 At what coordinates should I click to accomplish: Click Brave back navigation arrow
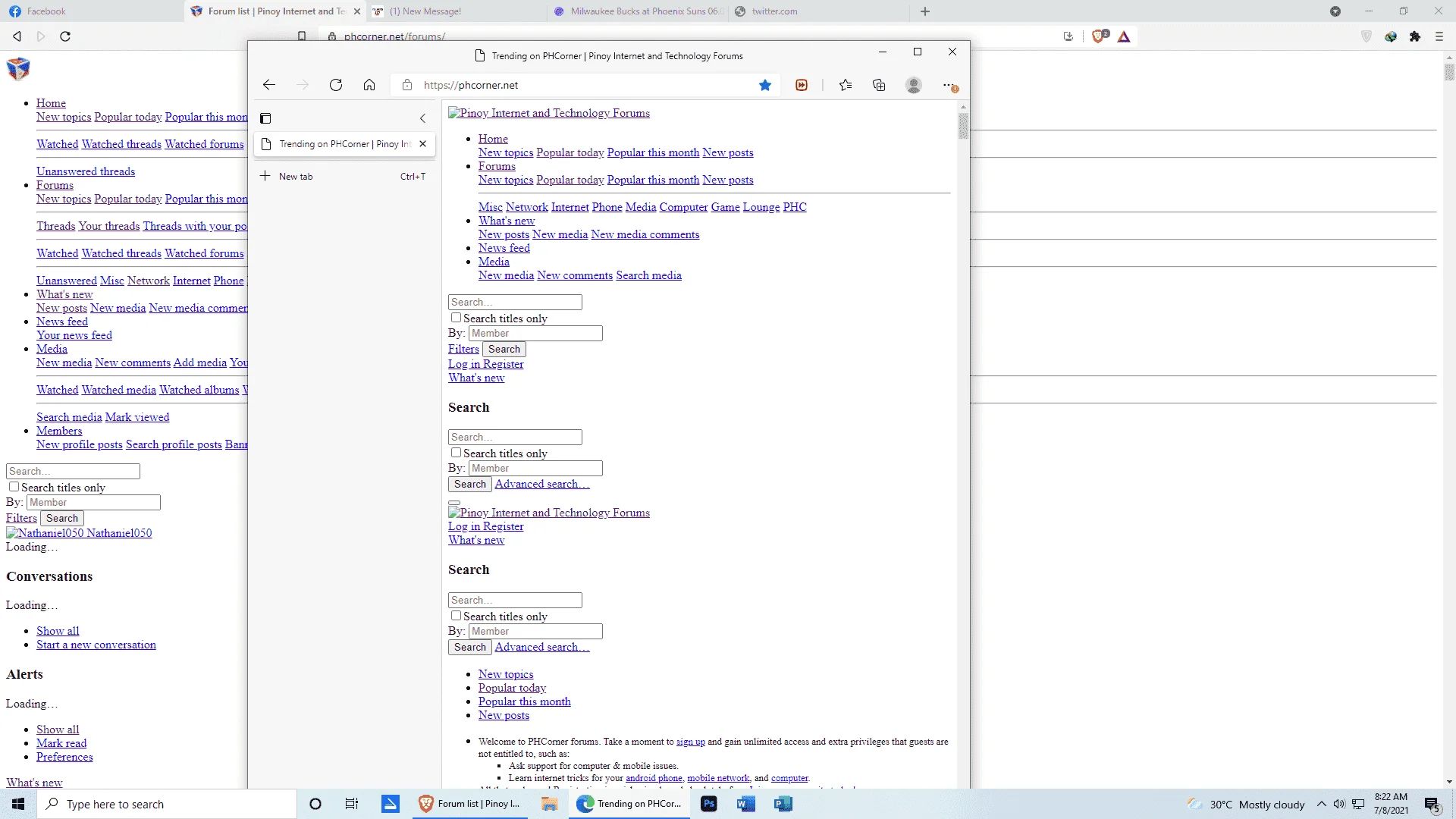point(17,36)
